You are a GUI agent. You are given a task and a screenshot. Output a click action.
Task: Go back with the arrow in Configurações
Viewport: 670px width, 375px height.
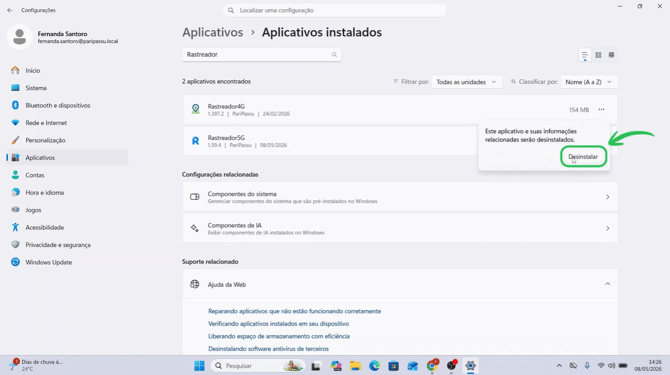[10, 10]
